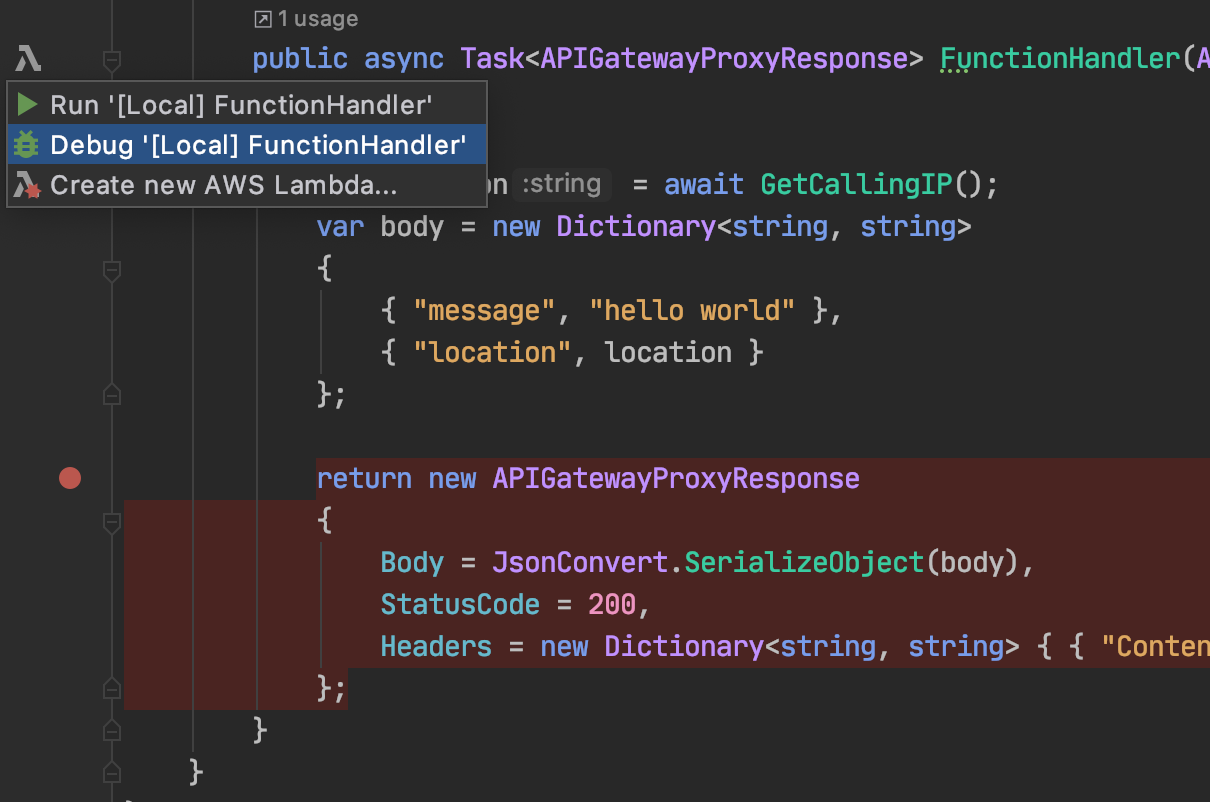Click the GetCallingIP method call
This screenshot has height=802, width=1210.
click(x=856, y=185)
